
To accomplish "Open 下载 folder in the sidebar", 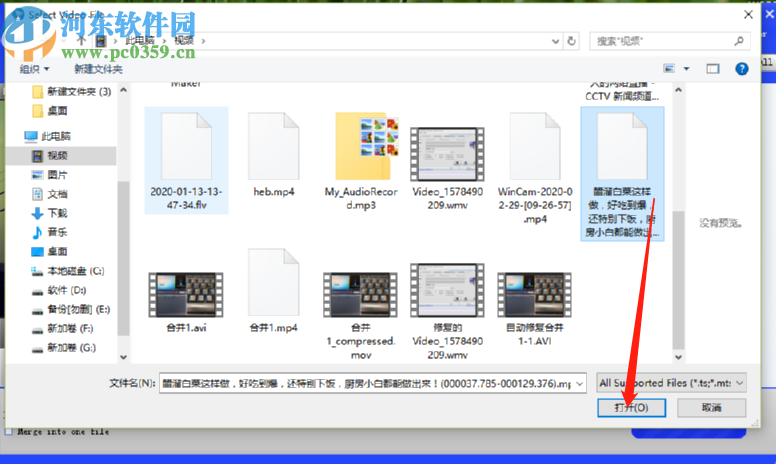I will 49,213.
